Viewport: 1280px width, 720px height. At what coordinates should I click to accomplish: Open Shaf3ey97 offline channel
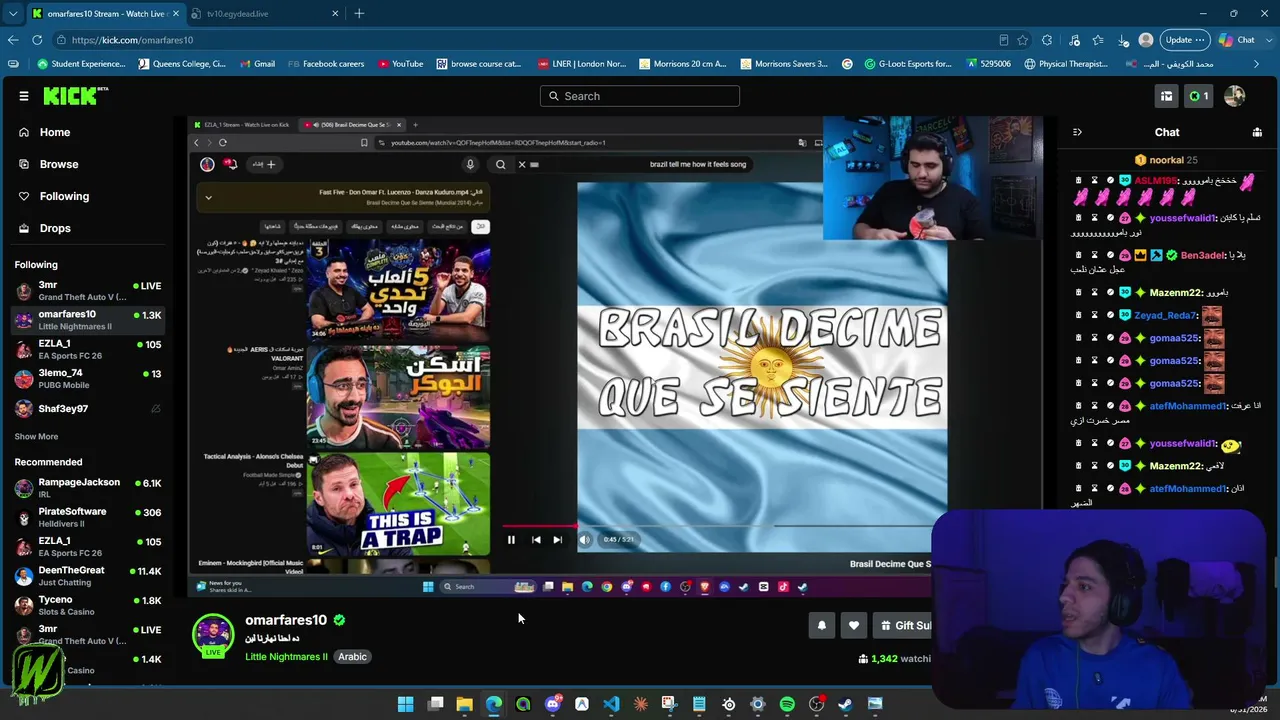point(89,409)
